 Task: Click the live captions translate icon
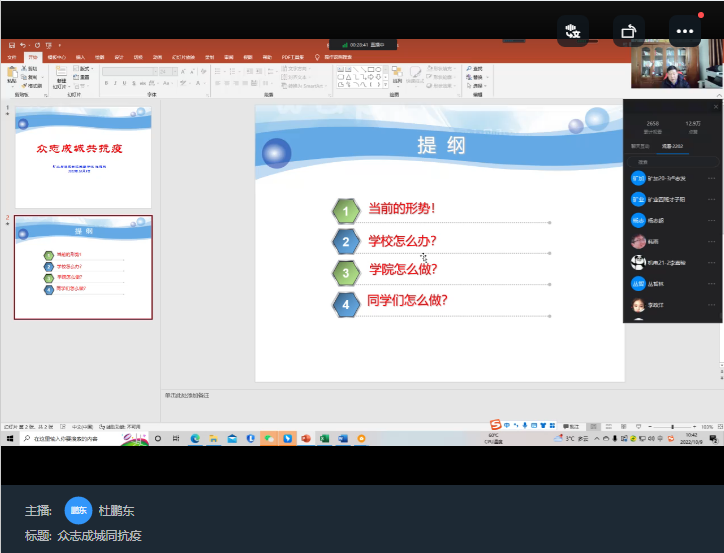pos(574,30)
